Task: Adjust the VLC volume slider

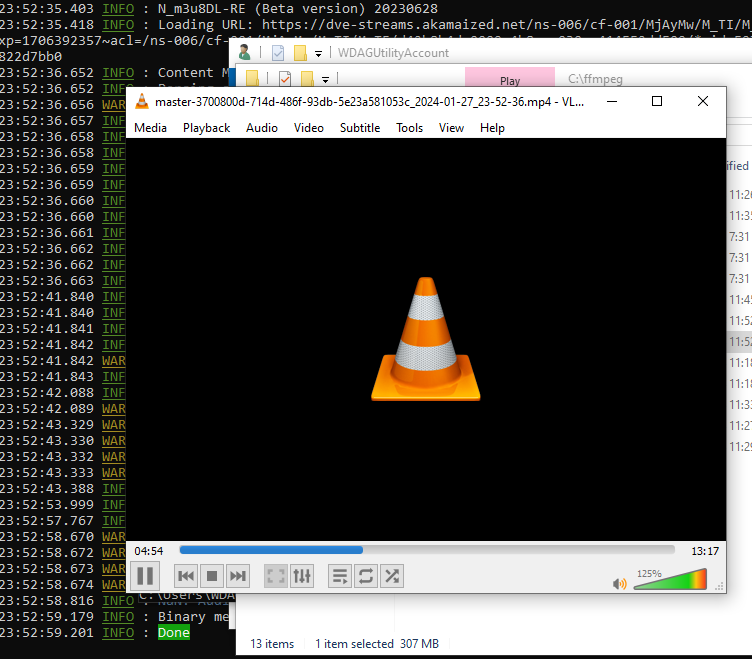Action: (x=670, y=579)
